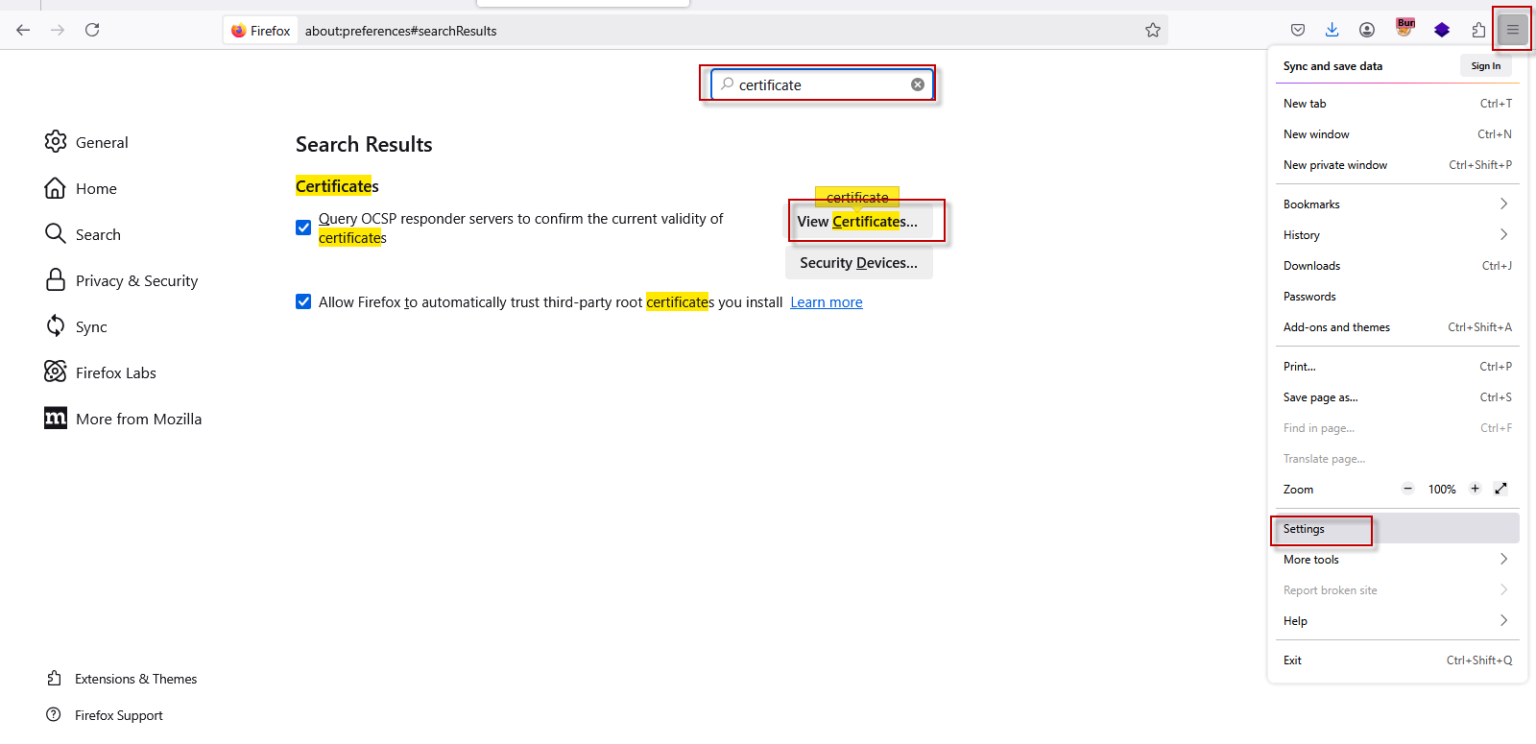Viewport: 1536px width, 744px height.
Task: Select Settings from the application menu
Action: [1302, 528]
